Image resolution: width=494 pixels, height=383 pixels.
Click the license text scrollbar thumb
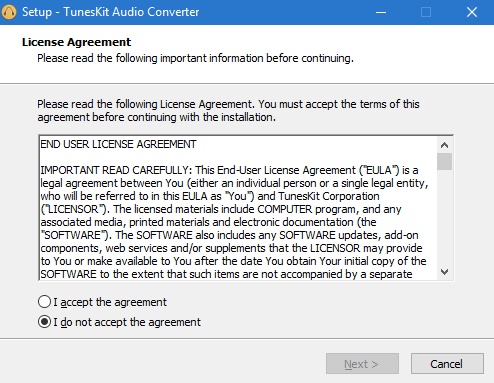(x=444, y=161)
